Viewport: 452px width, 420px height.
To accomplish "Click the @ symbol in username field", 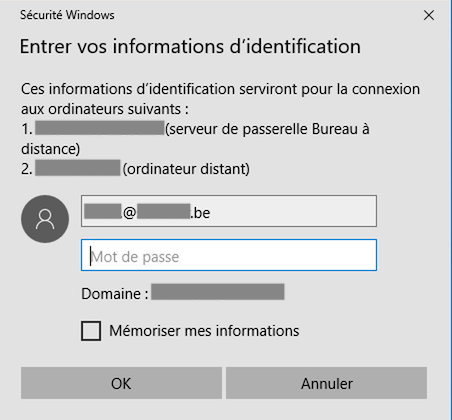I will click(129, 213).
